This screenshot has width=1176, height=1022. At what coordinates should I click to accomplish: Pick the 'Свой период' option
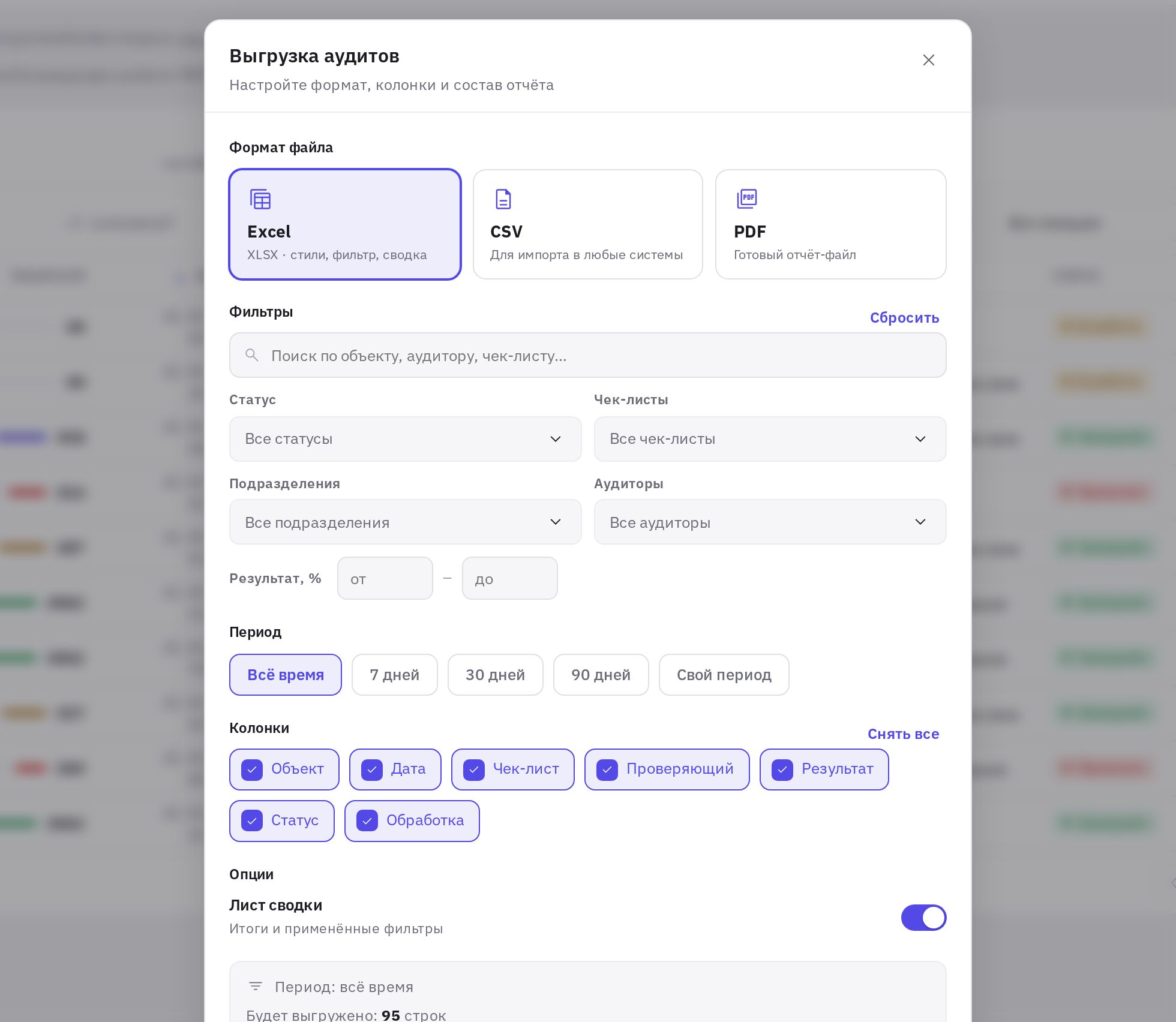(x=724, y=675)
